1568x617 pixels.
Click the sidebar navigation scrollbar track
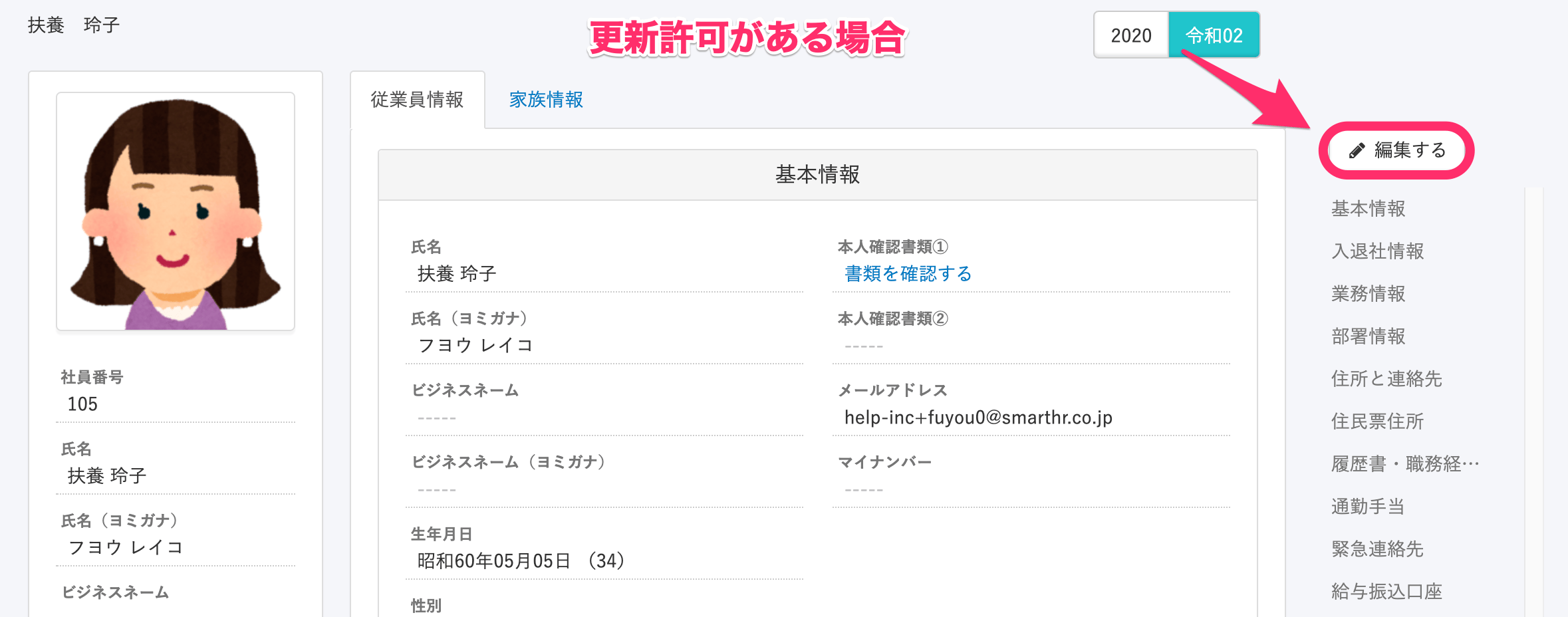point(1533,402)
